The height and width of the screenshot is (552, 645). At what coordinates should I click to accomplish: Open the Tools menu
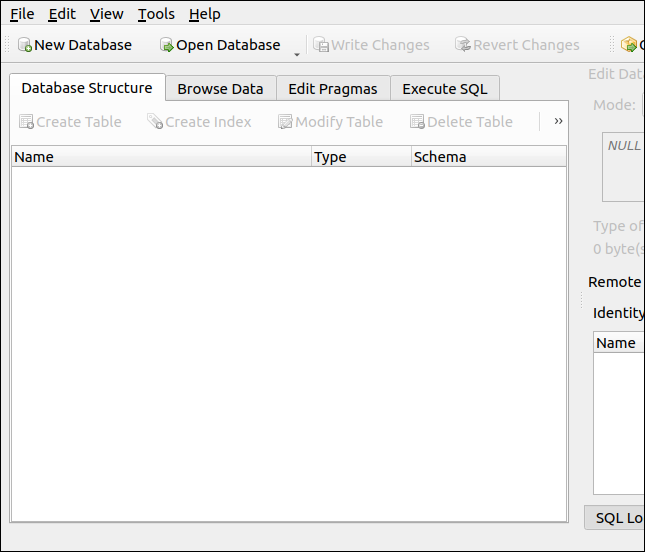tap(156, 14)
